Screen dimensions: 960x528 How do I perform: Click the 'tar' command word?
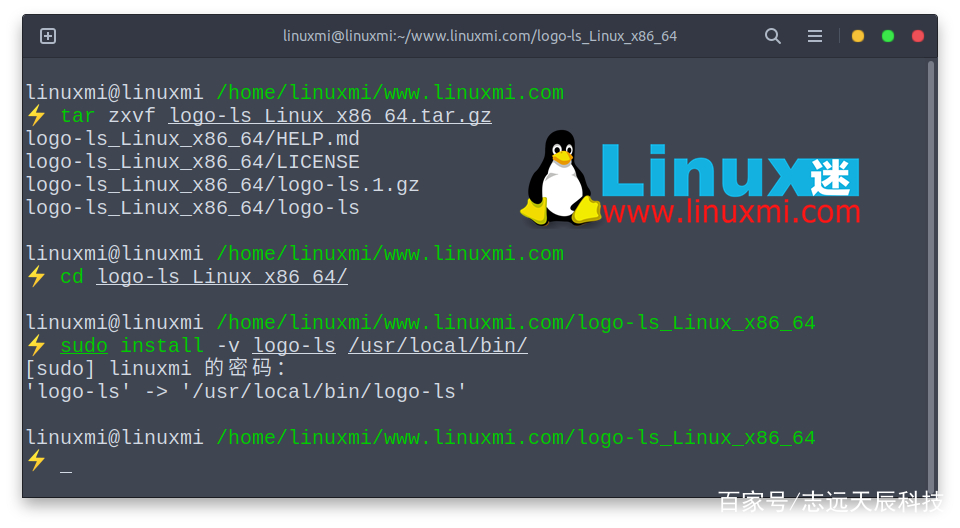[77, 116]
